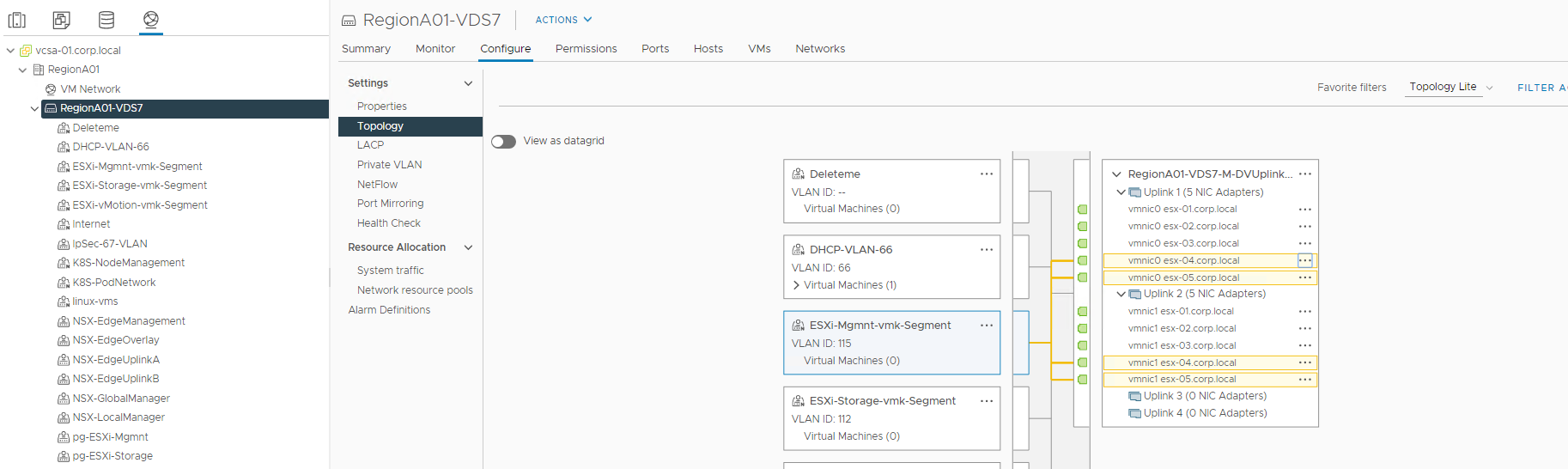Screen dimensions: 1568x469
Task: Open the Port Mirroring settings
Action: pyautogui.click(x=390, y=204)
